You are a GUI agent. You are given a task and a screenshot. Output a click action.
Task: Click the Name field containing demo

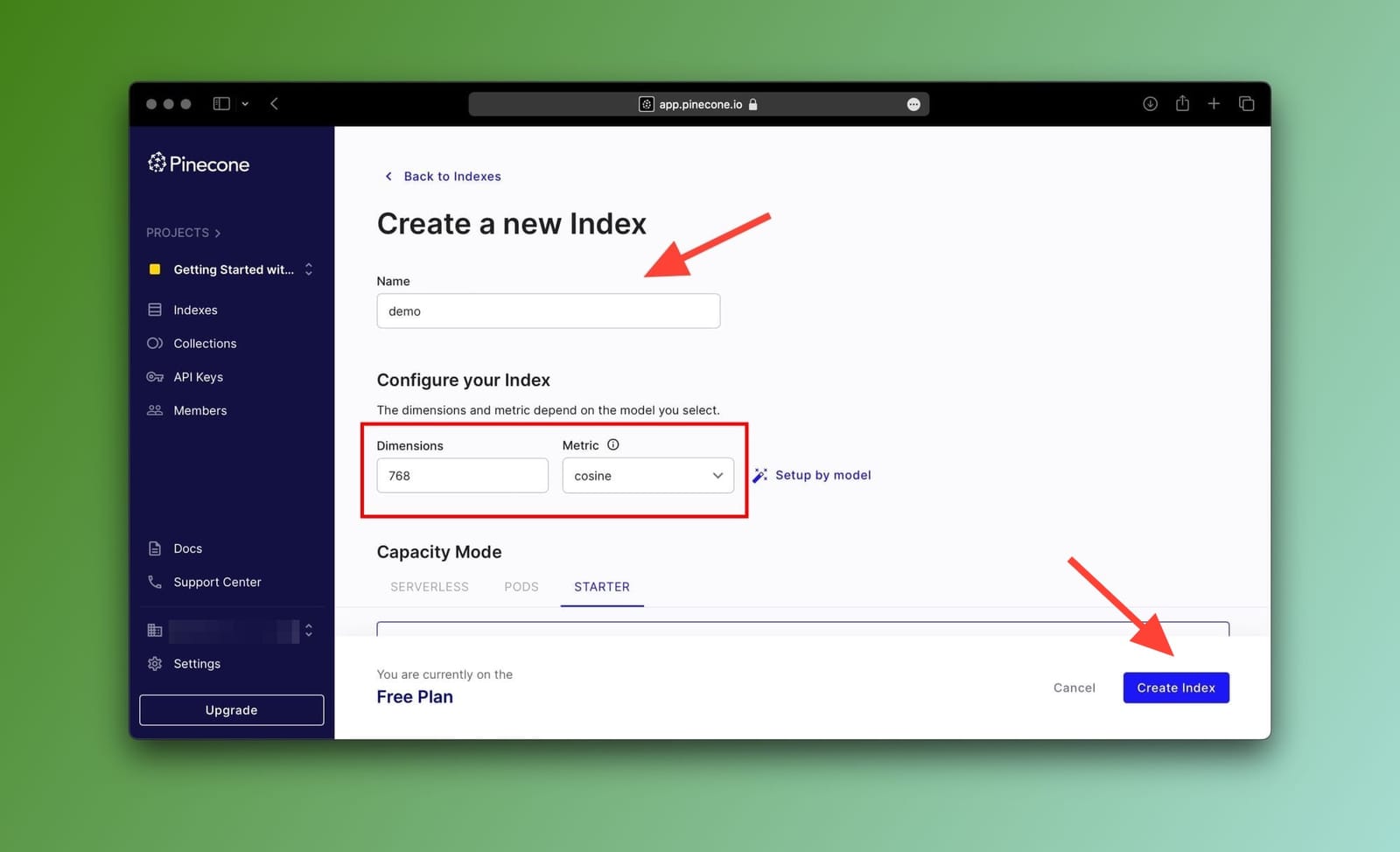(x=548, y=311)
